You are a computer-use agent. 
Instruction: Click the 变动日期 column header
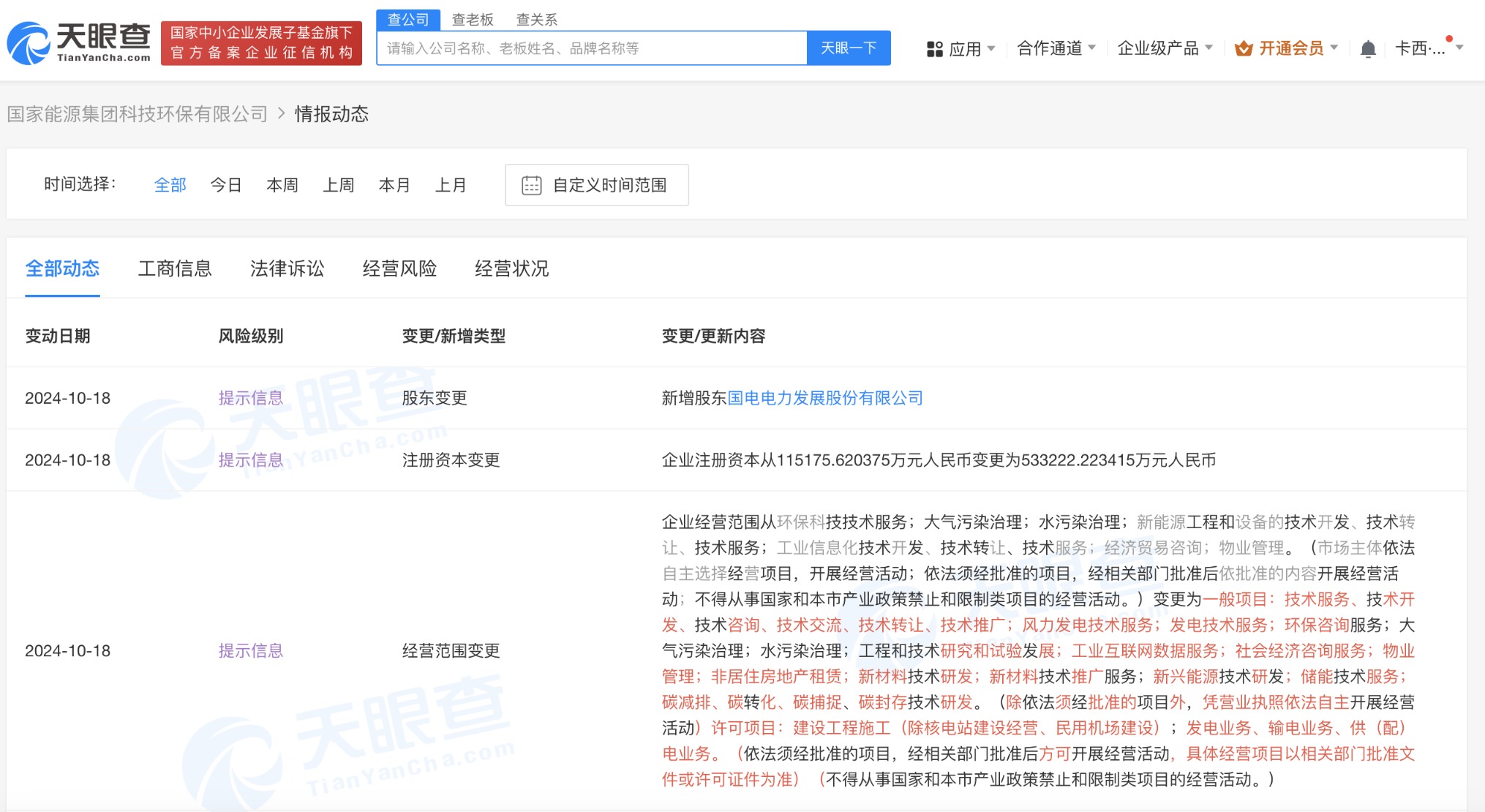point(58,337)
